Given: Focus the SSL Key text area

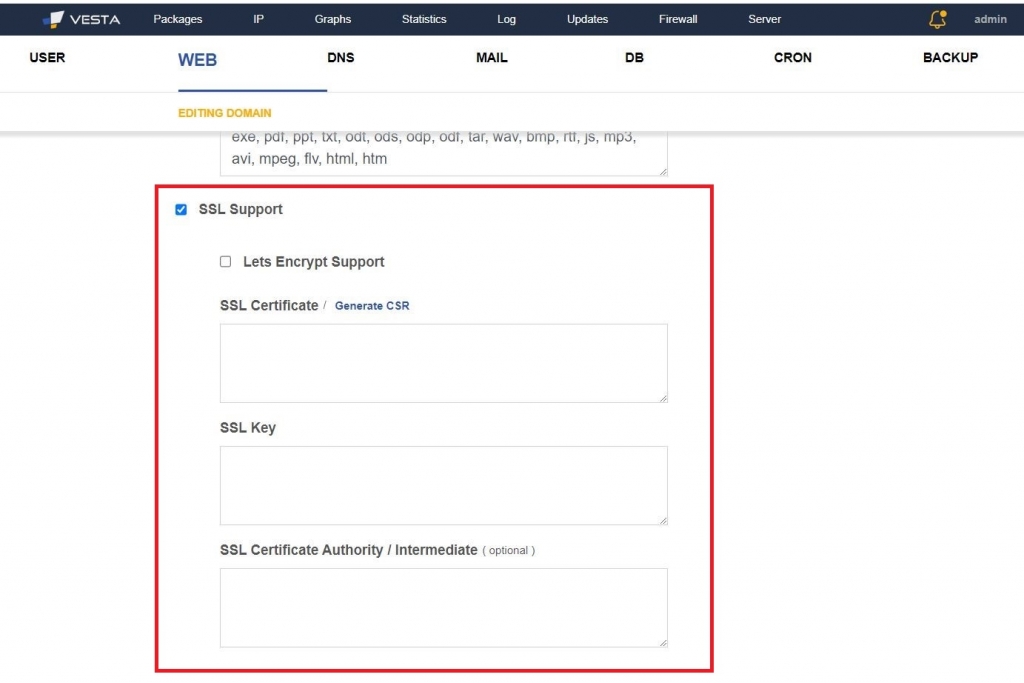Looking at the screenshot, I should point(443,485).
